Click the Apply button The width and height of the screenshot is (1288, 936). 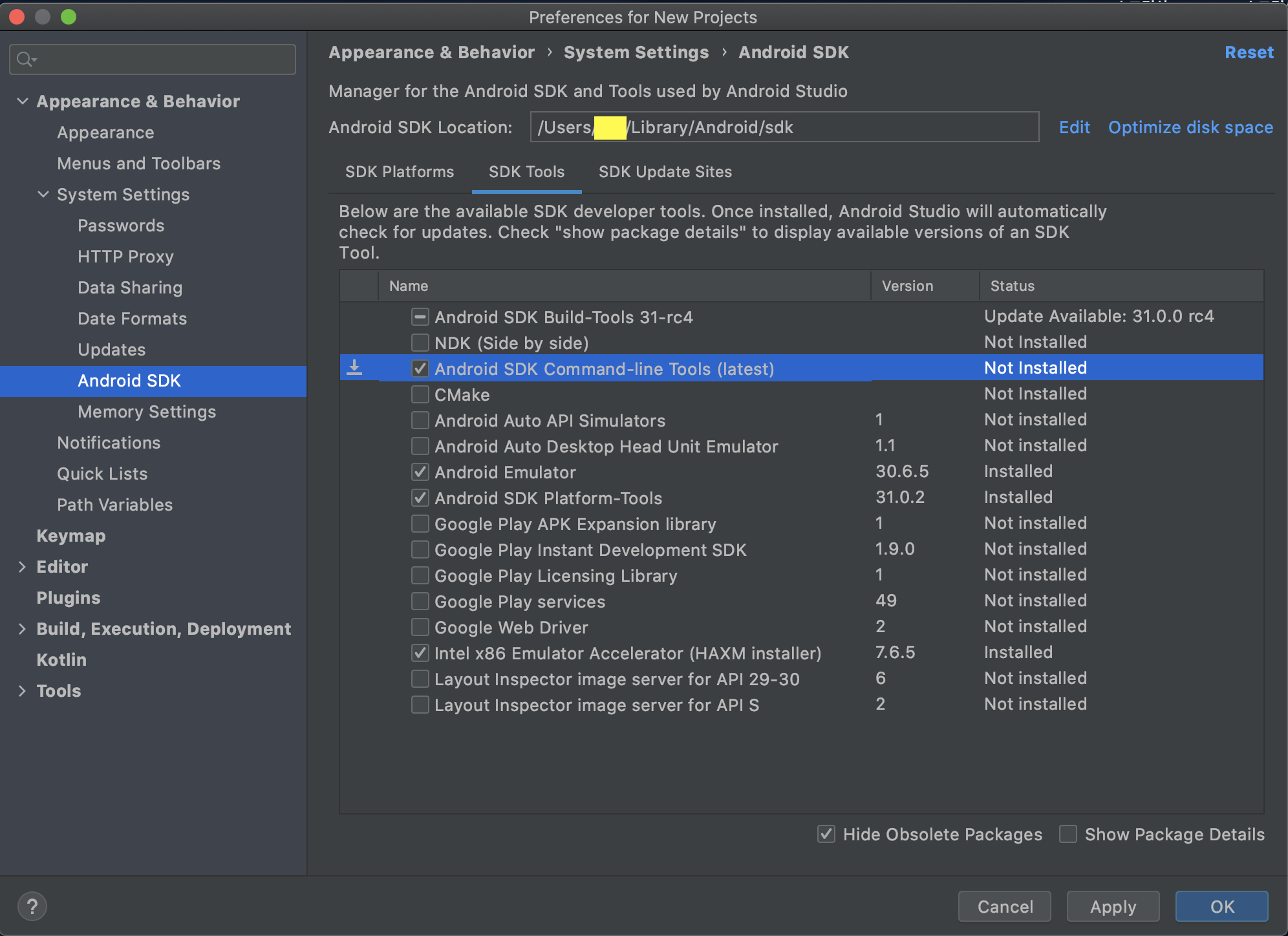click(x=1113, y=906)
